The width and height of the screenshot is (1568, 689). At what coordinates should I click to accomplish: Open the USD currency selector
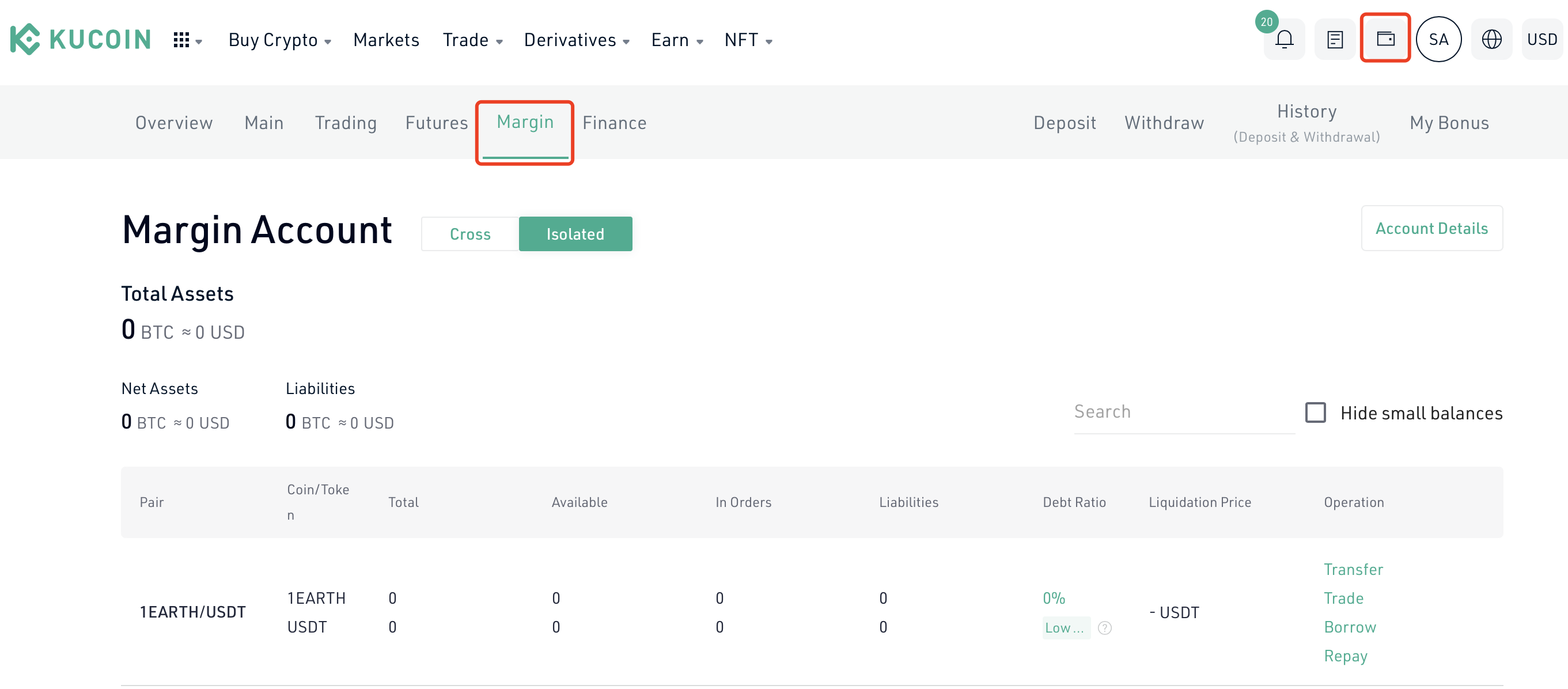point(1542,40)
